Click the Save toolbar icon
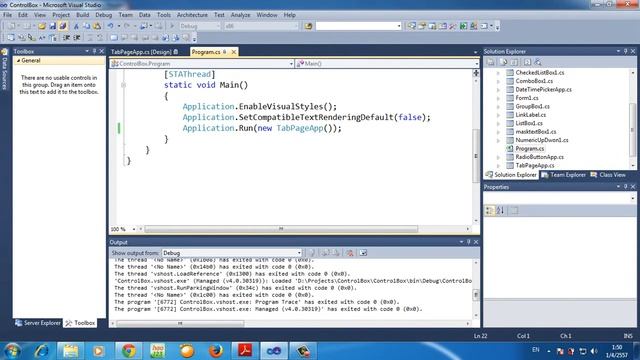The image size is (640, 360). pyautogui.click(x=53, y=26)
